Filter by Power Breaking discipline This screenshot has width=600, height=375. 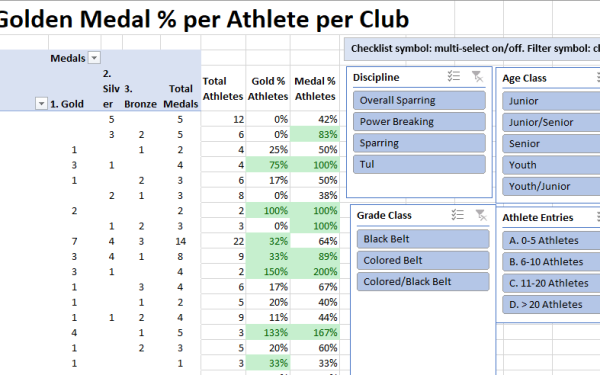coord(419,122)
